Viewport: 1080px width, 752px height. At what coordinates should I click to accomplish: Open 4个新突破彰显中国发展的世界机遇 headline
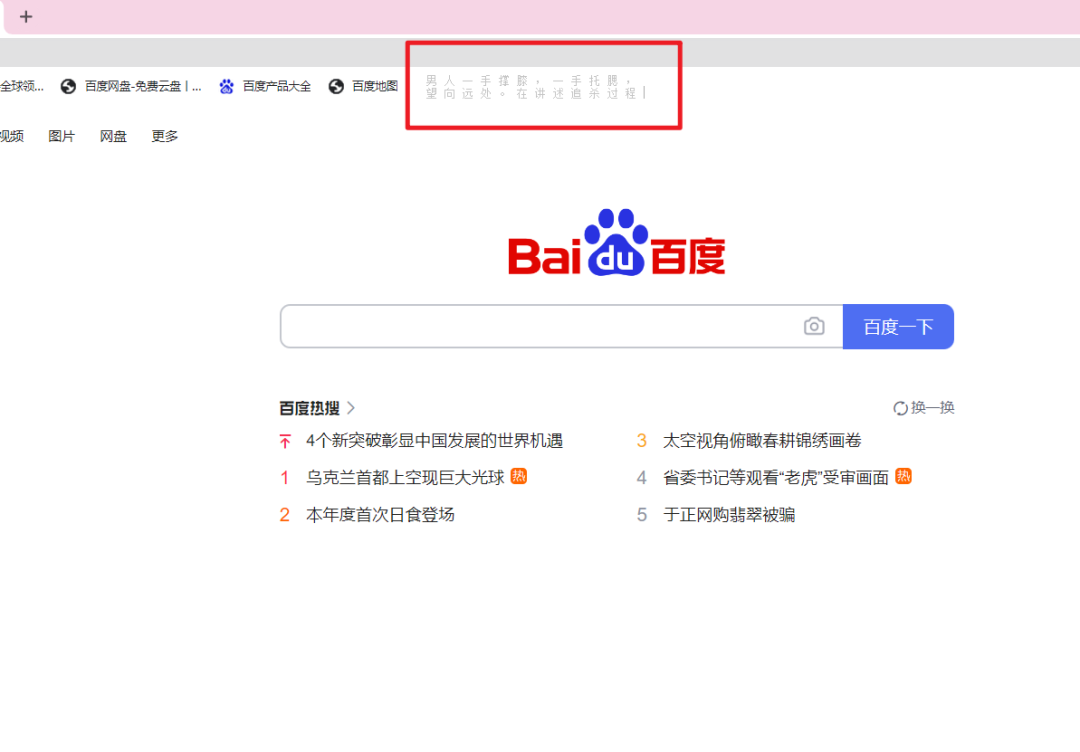click(x=435, y=441)
